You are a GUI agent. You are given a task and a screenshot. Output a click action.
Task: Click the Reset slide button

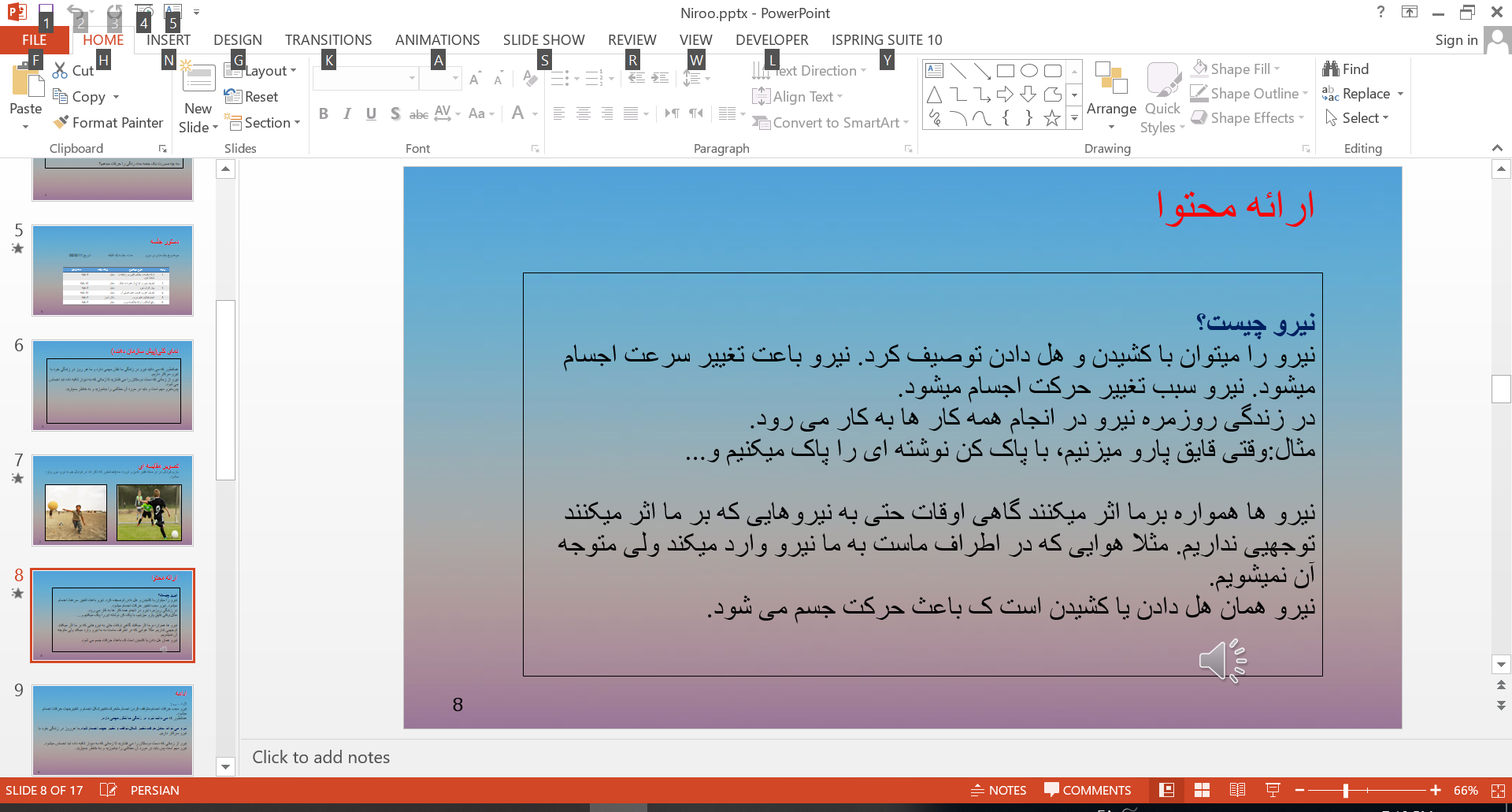252,97
